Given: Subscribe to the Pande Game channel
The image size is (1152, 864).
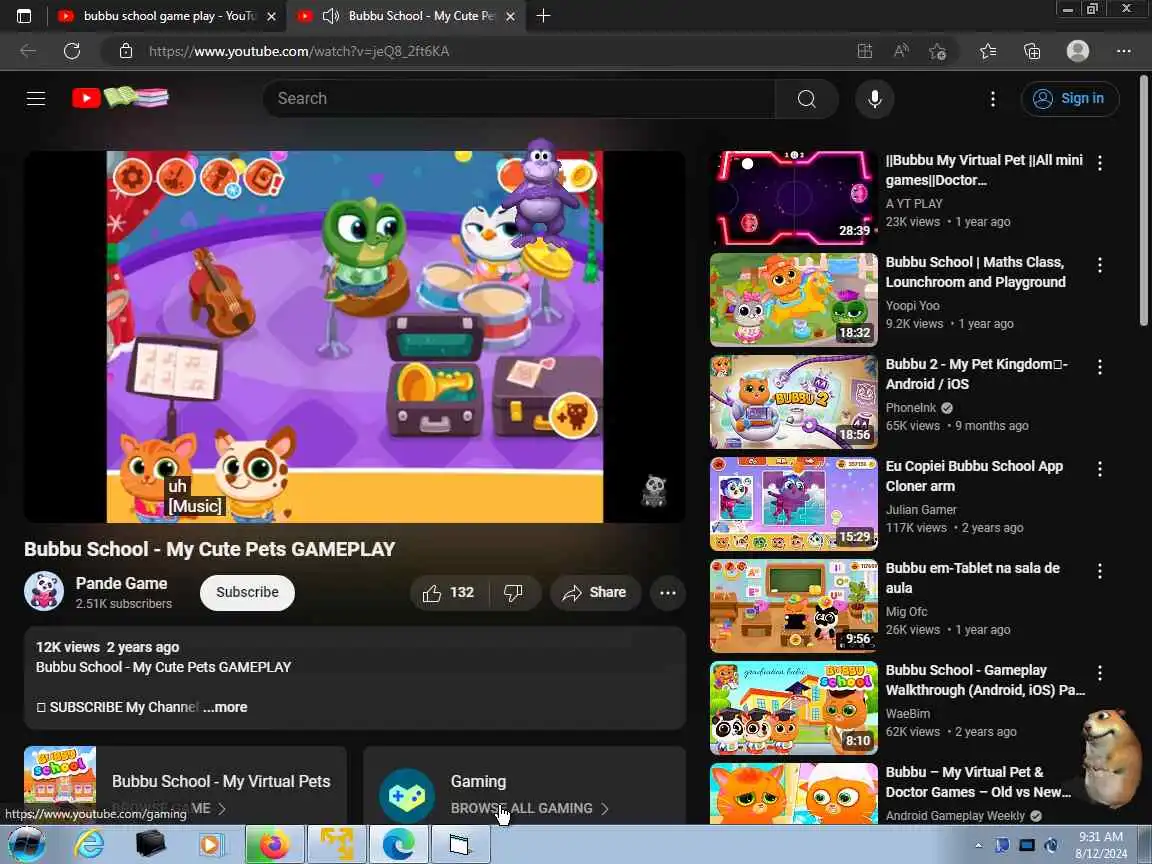Looking at the screenshot, I should 248,593.
